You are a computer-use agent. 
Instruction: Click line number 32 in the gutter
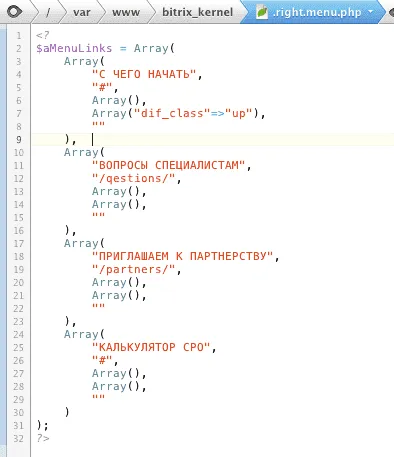pyautogui.click(x=19, y=439)
